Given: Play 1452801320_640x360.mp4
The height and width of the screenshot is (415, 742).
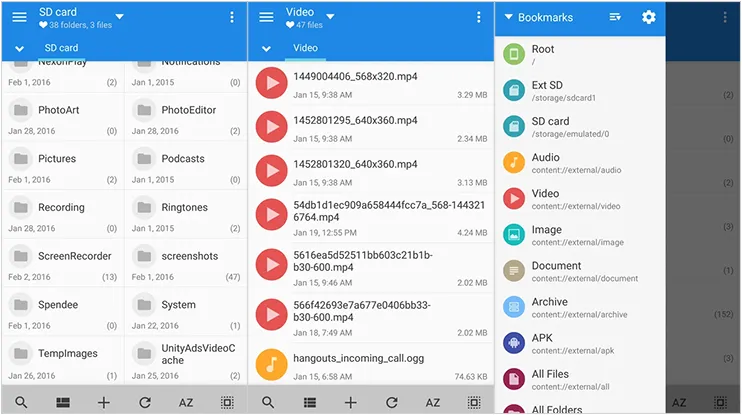Looking at the screenshot, I should [371, 171].
